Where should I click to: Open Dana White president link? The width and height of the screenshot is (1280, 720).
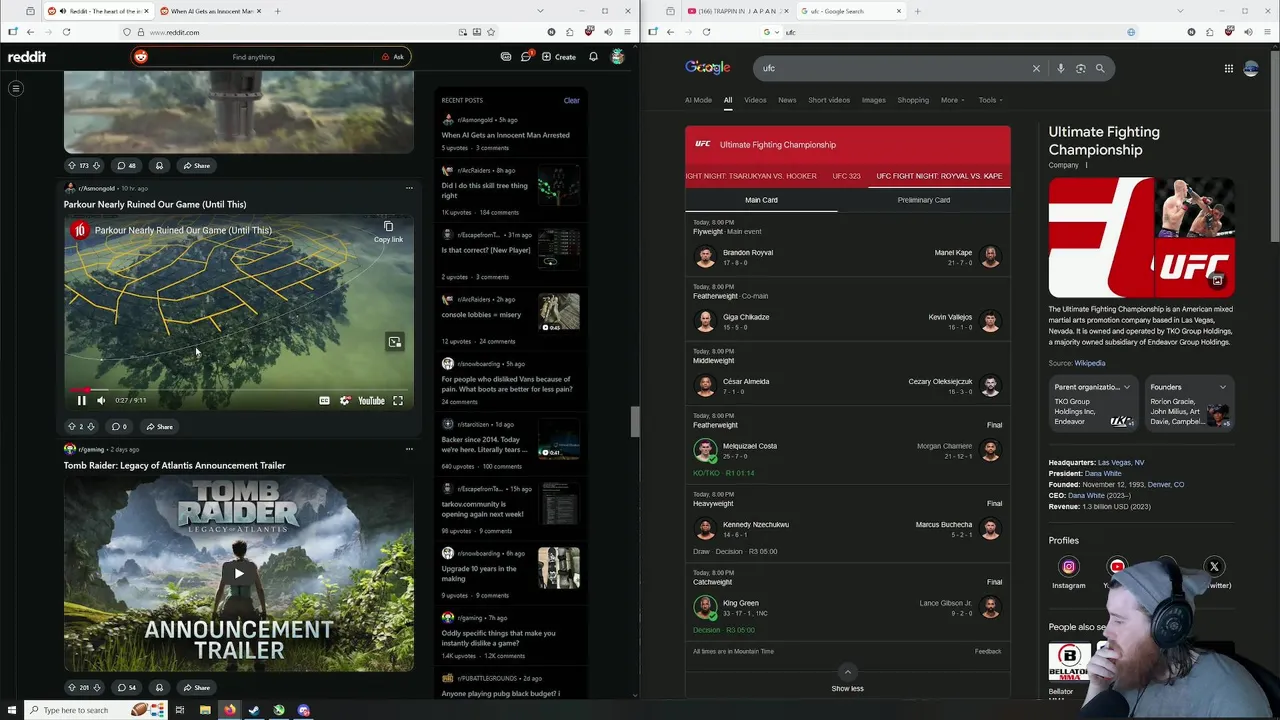coord(1103,473)
